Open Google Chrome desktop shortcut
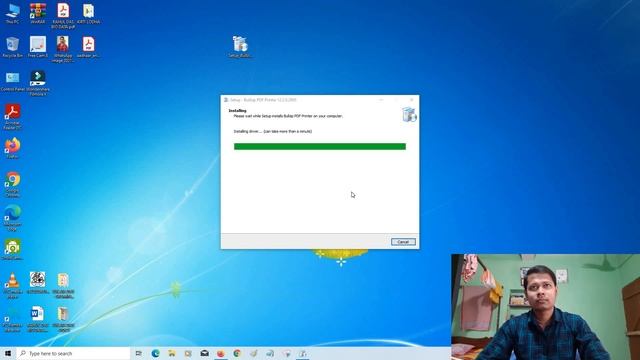Image resolution: width=640 pixels, height=360 pixels. tap(13, 184)
